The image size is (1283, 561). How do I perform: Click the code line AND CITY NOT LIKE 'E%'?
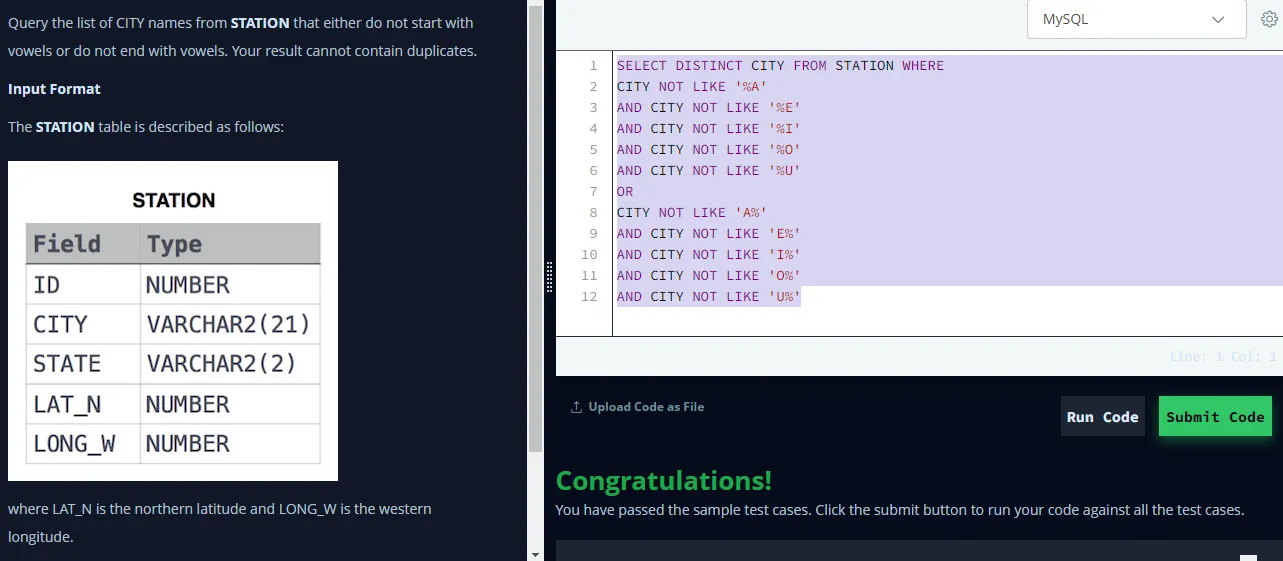pos(709,234)
